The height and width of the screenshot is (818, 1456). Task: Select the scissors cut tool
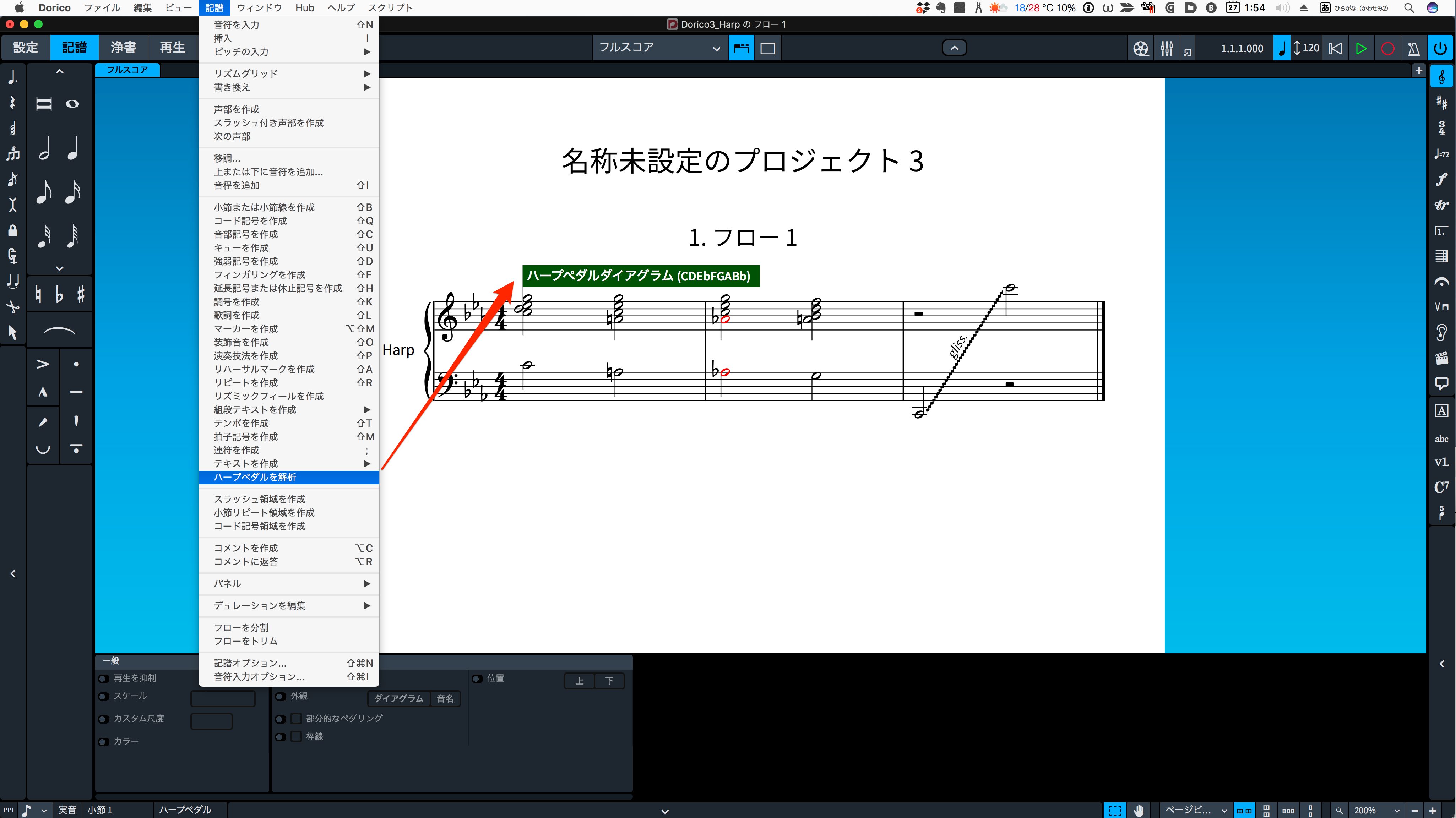click(12, 307)
